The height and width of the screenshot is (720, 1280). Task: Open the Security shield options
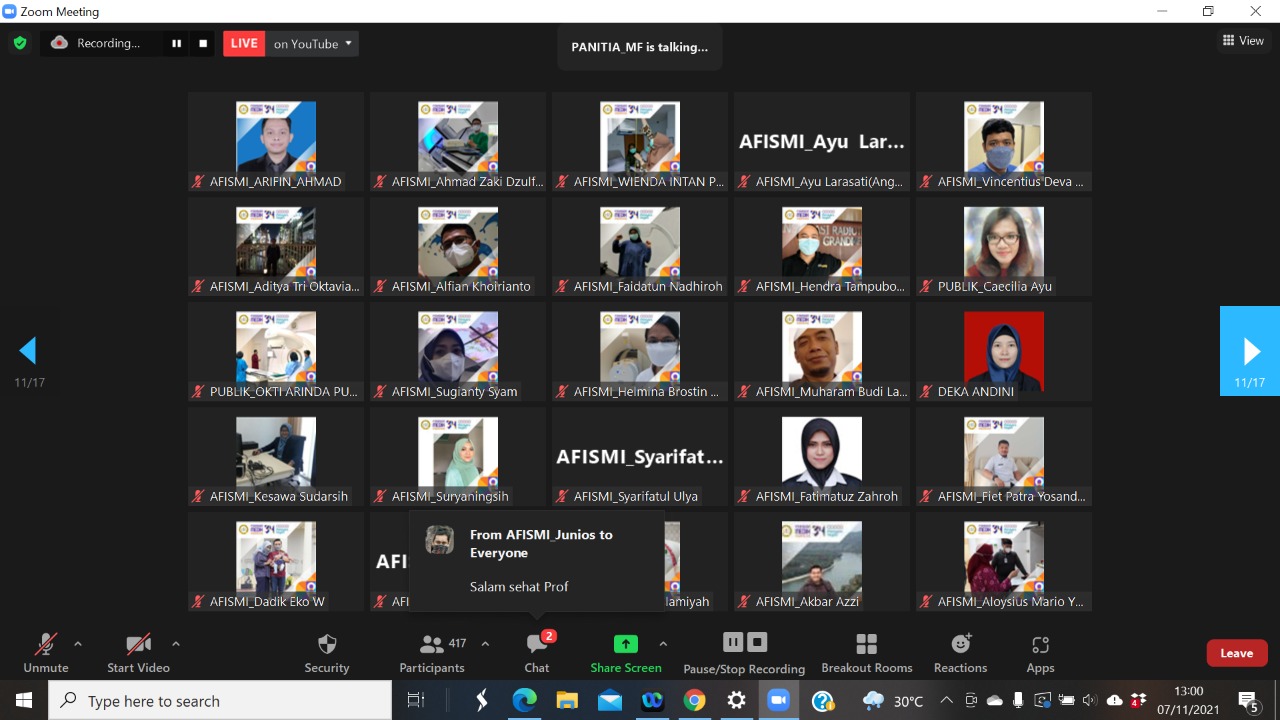coord(327,653)
